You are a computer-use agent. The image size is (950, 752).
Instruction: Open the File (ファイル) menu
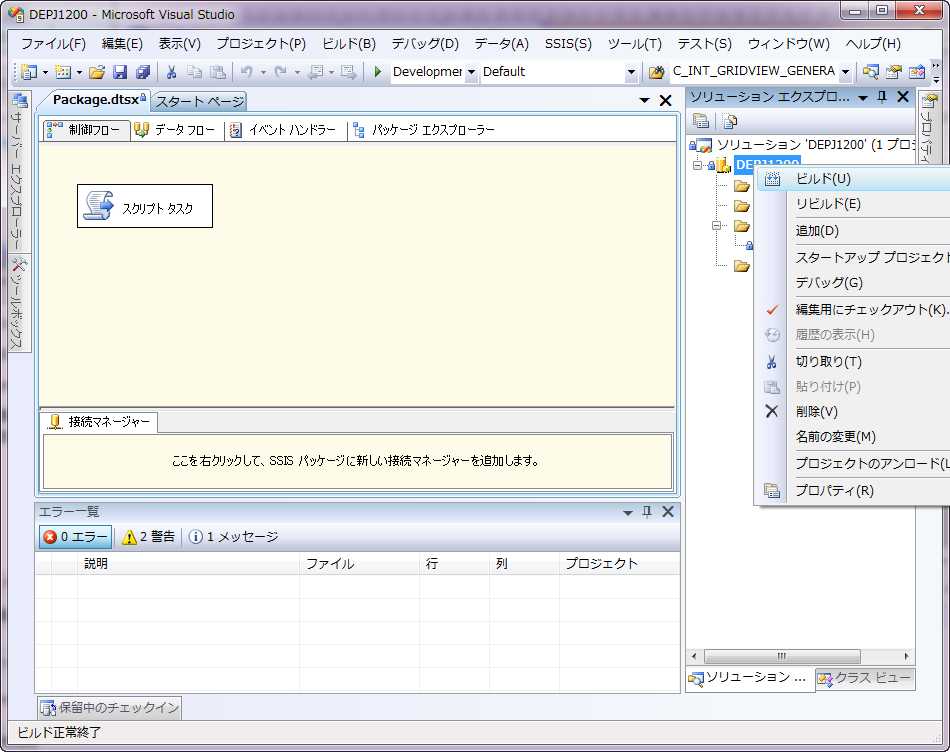[53, 44]
